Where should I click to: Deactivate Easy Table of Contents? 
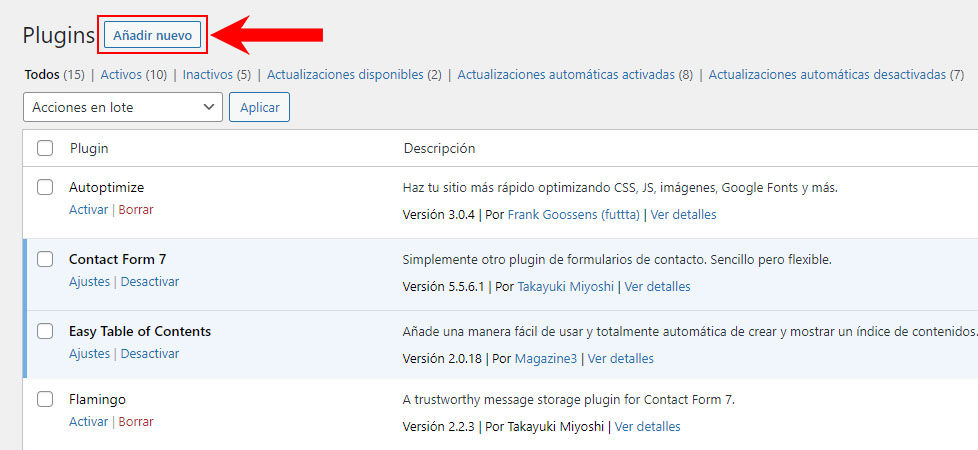(150, 354)
